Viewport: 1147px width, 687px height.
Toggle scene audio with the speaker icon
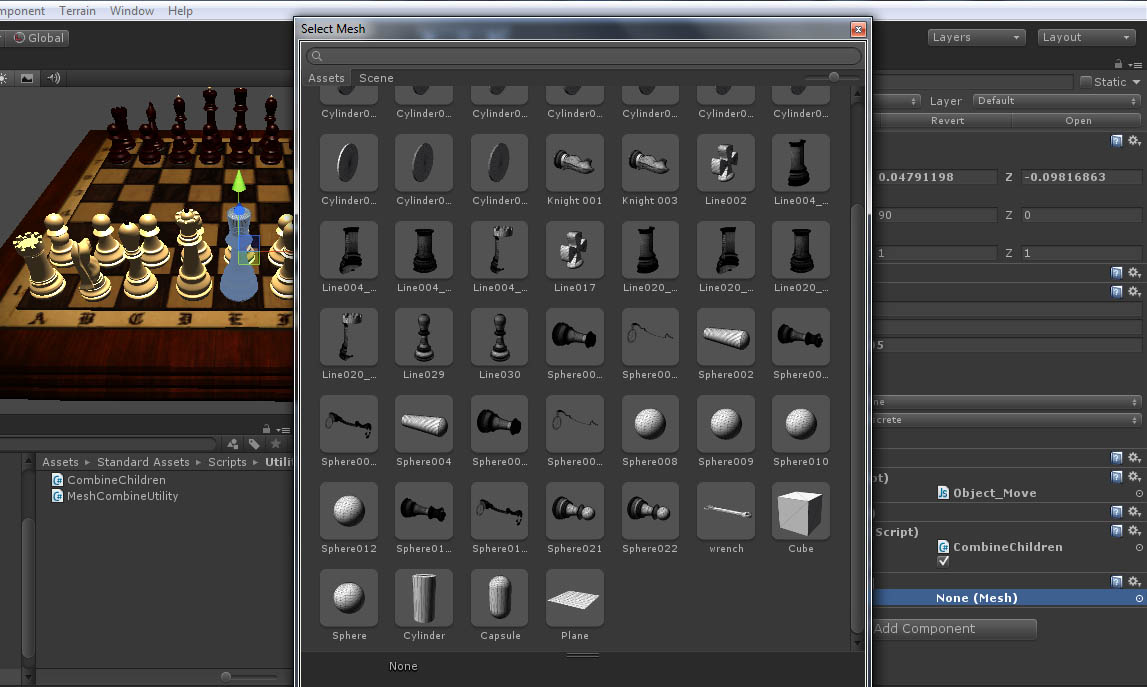point(52,77)
